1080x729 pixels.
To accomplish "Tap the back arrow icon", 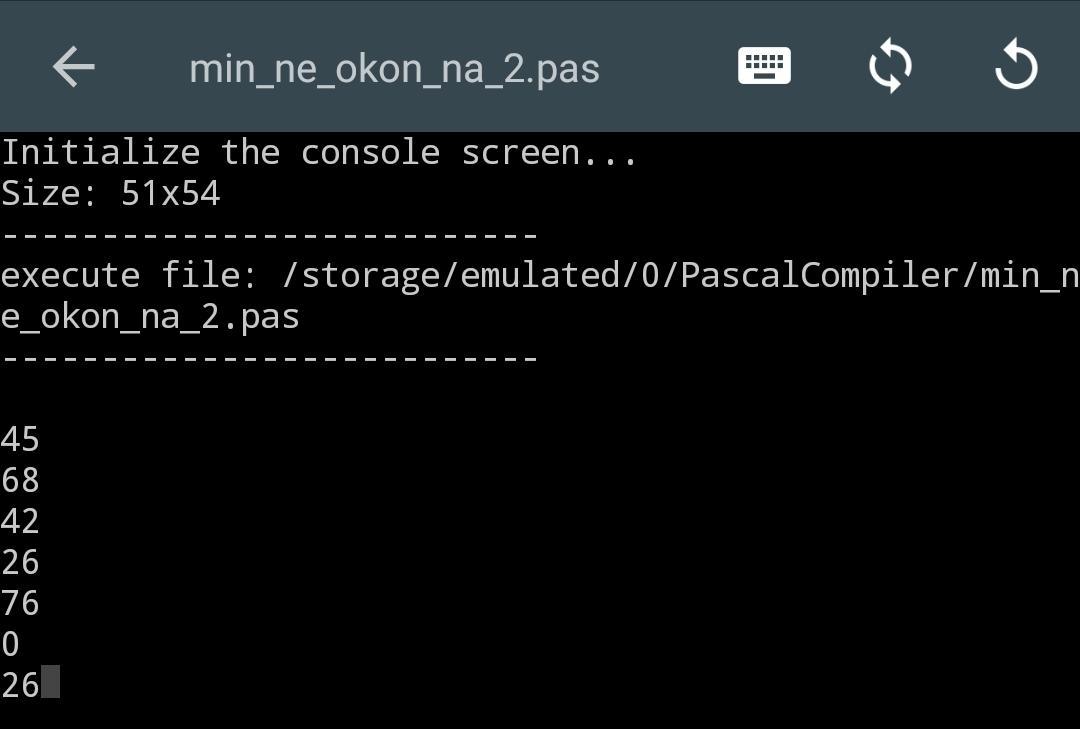I will 73,68.
